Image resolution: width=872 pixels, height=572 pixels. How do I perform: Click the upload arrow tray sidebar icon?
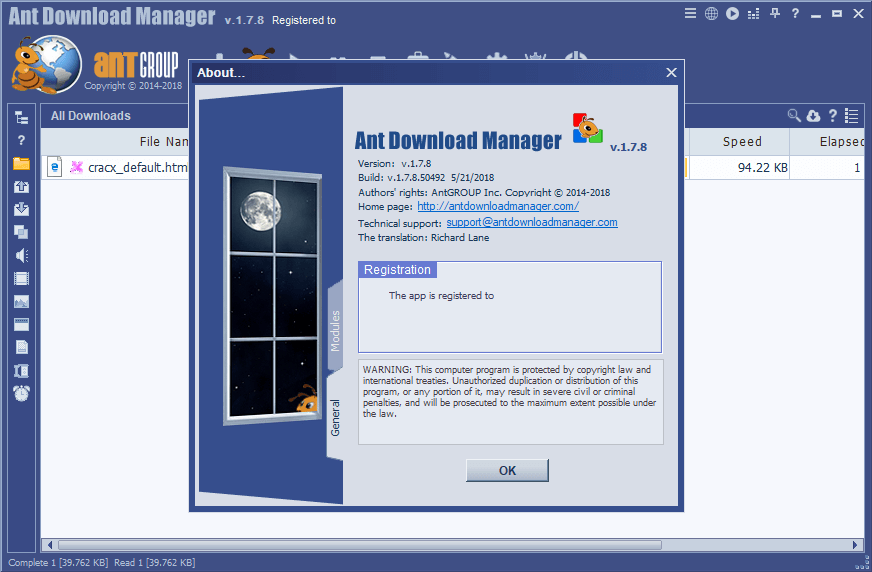tap(21, 186)
